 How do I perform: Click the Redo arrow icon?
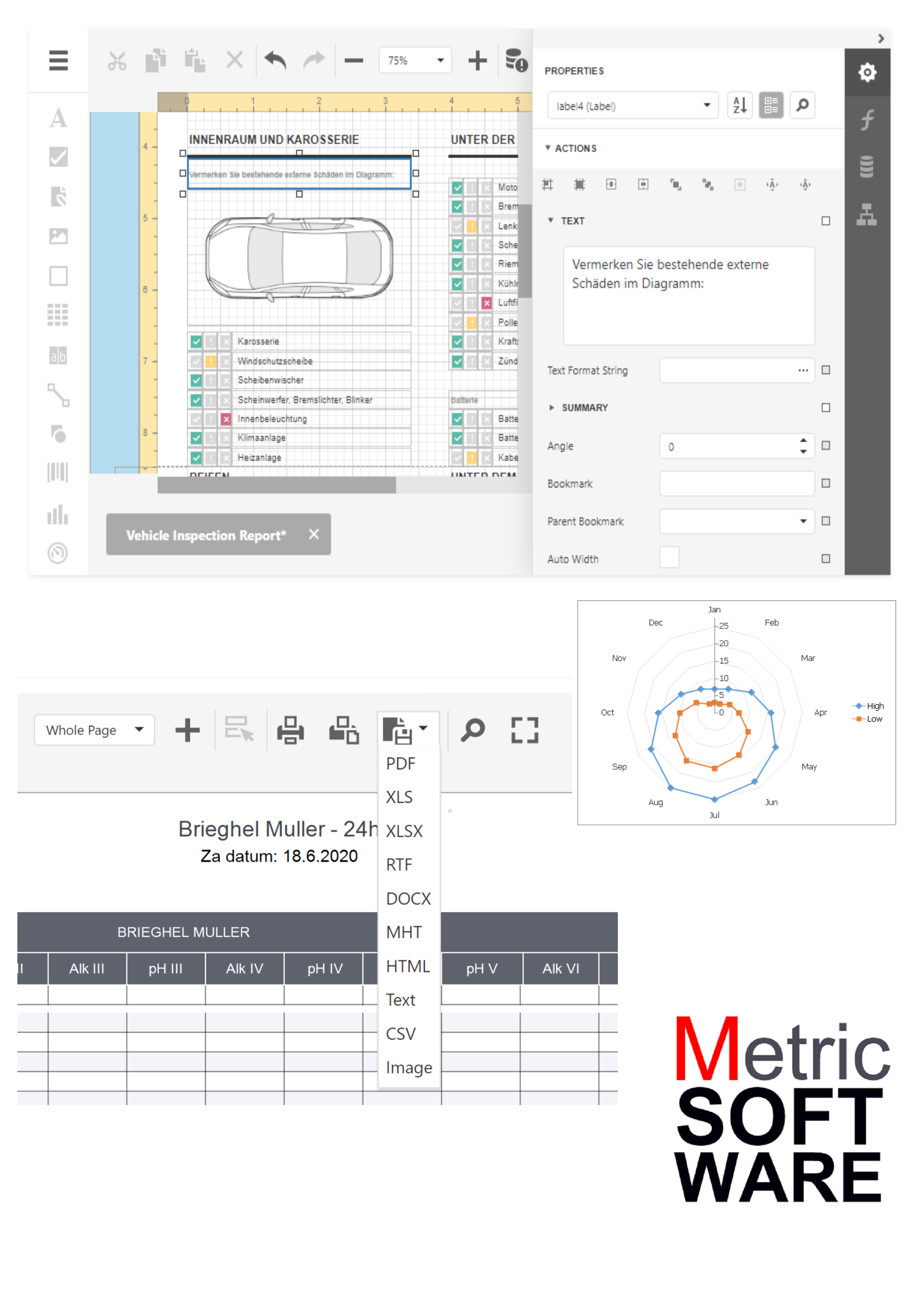[313, 60]
